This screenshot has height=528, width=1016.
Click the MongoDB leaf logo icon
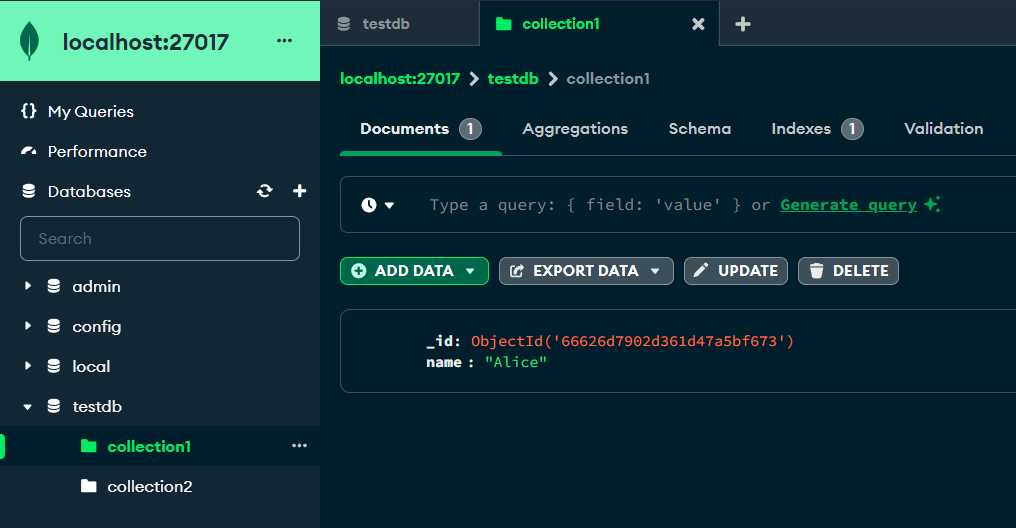tap(29, 41)
